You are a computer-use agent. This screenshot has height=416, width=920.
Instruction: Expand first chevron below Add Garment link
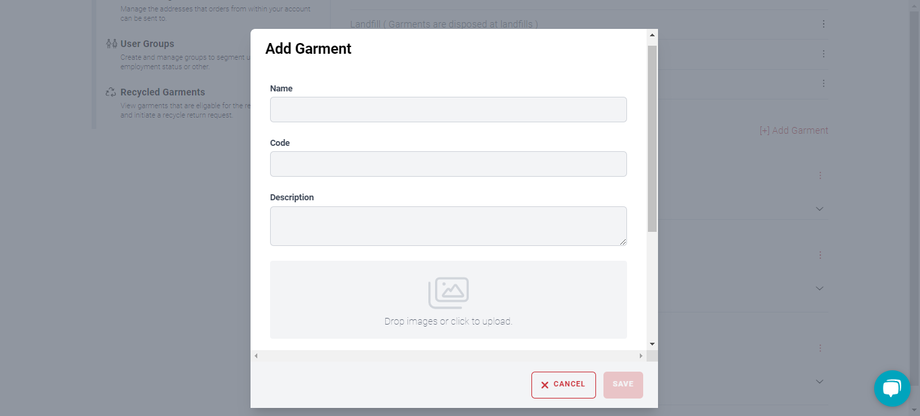(x=819, y=208)
